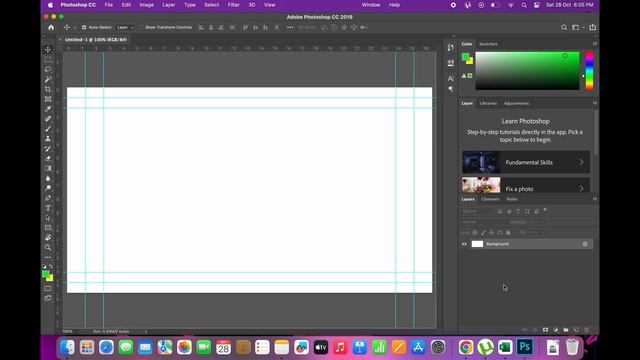
Task: Expand Fundamental Skills chevron
Action: pyautogui.click(x=581, y=162)
